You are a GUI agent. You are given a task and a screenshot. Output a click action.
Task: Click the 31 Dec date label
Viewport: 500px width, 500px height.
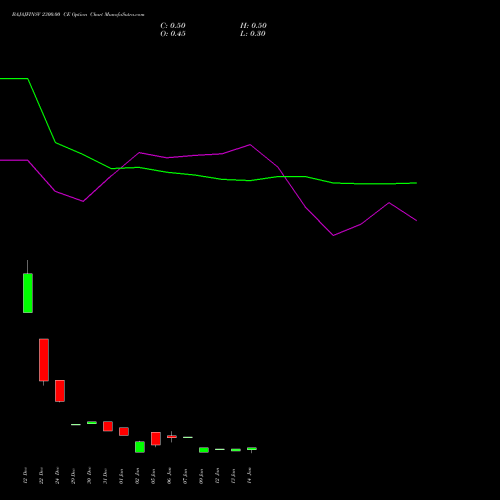tap(105, 476)
